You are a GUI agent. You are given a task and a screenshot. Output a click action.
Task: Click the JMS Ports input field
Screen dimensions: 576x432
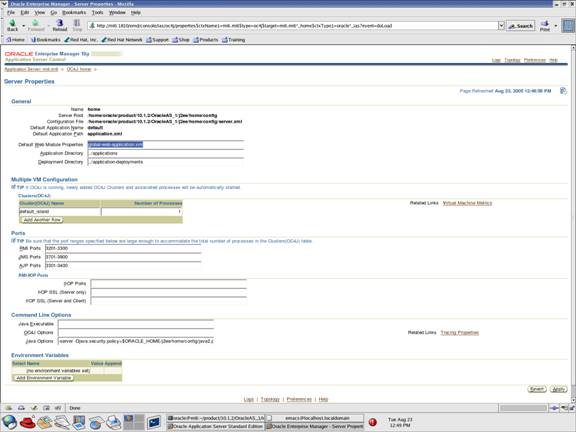click(123, 257)
